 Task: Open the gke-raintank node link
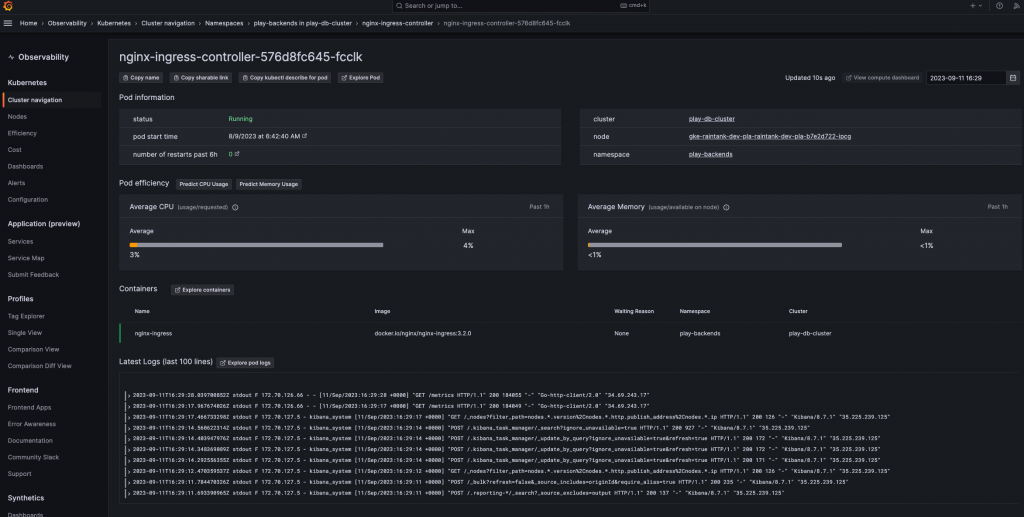coord(769,136)
